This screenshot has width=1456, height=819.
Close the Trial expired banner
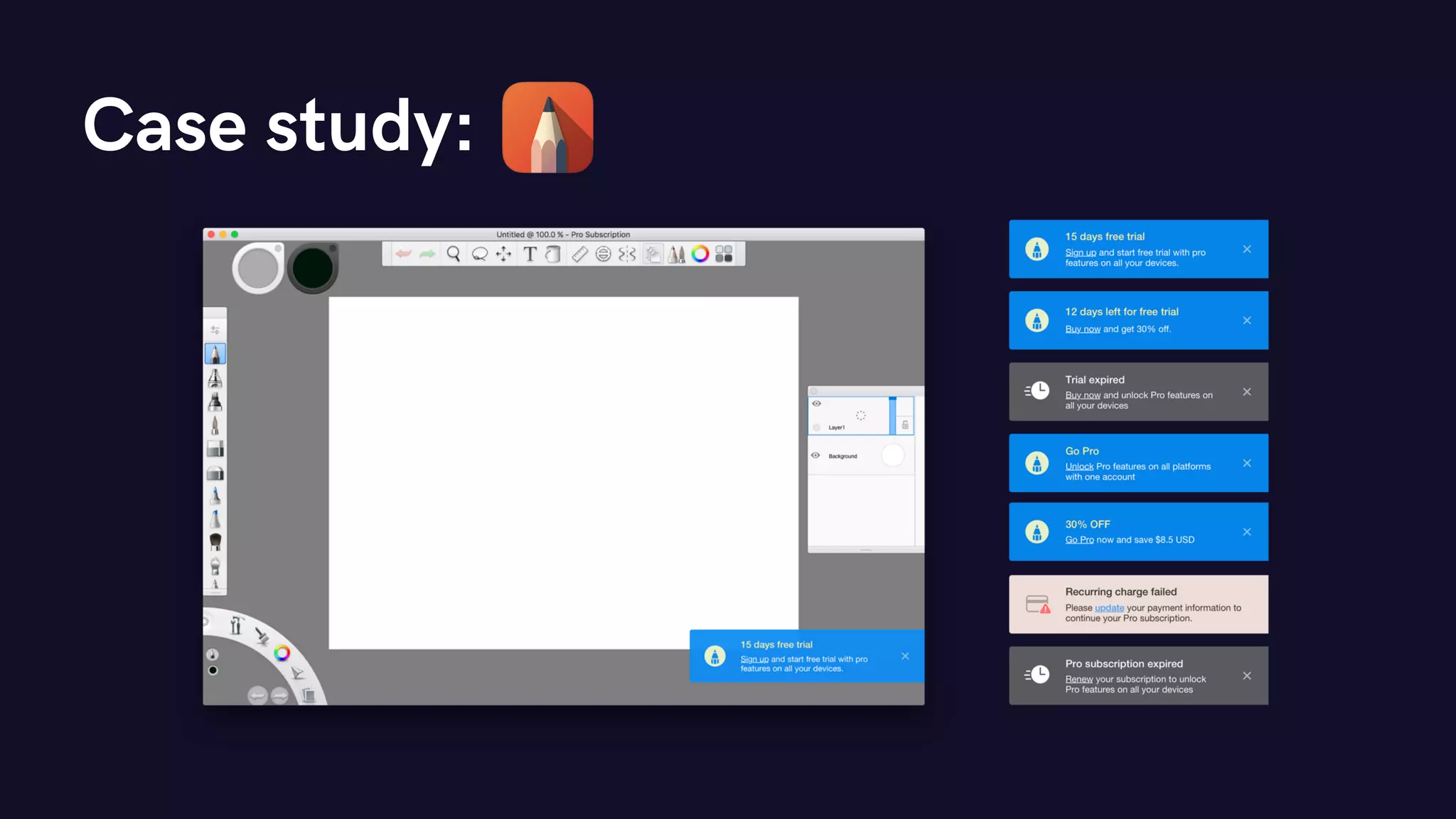[1247, 392]
